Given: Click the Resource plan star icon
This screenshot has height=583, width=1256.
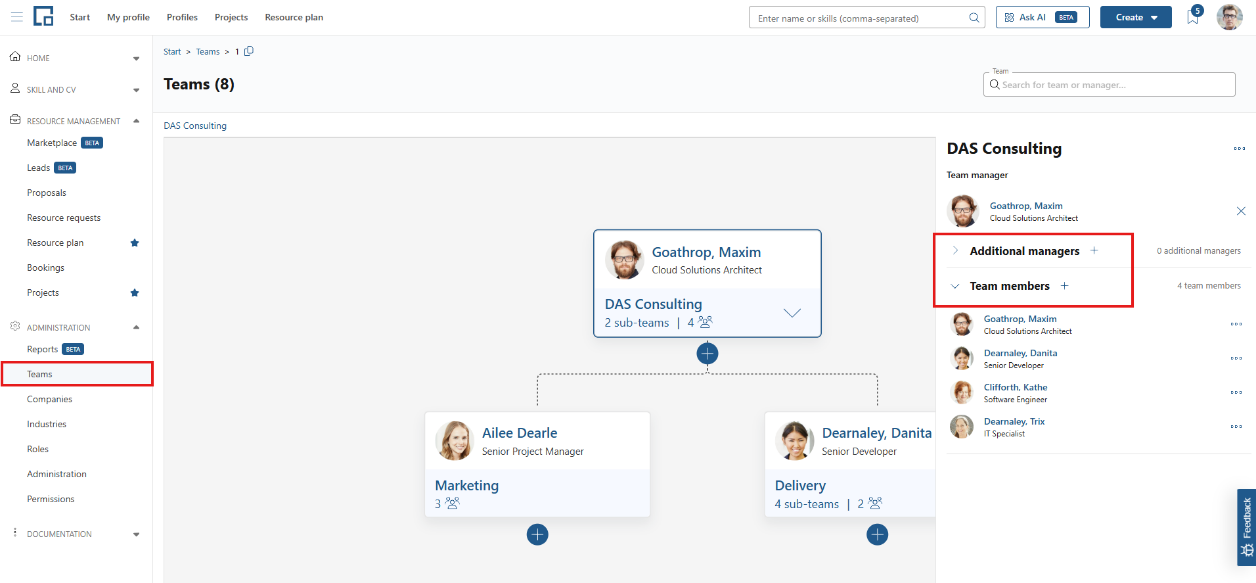Looking at the screenshot, I should tap(135, 243).
